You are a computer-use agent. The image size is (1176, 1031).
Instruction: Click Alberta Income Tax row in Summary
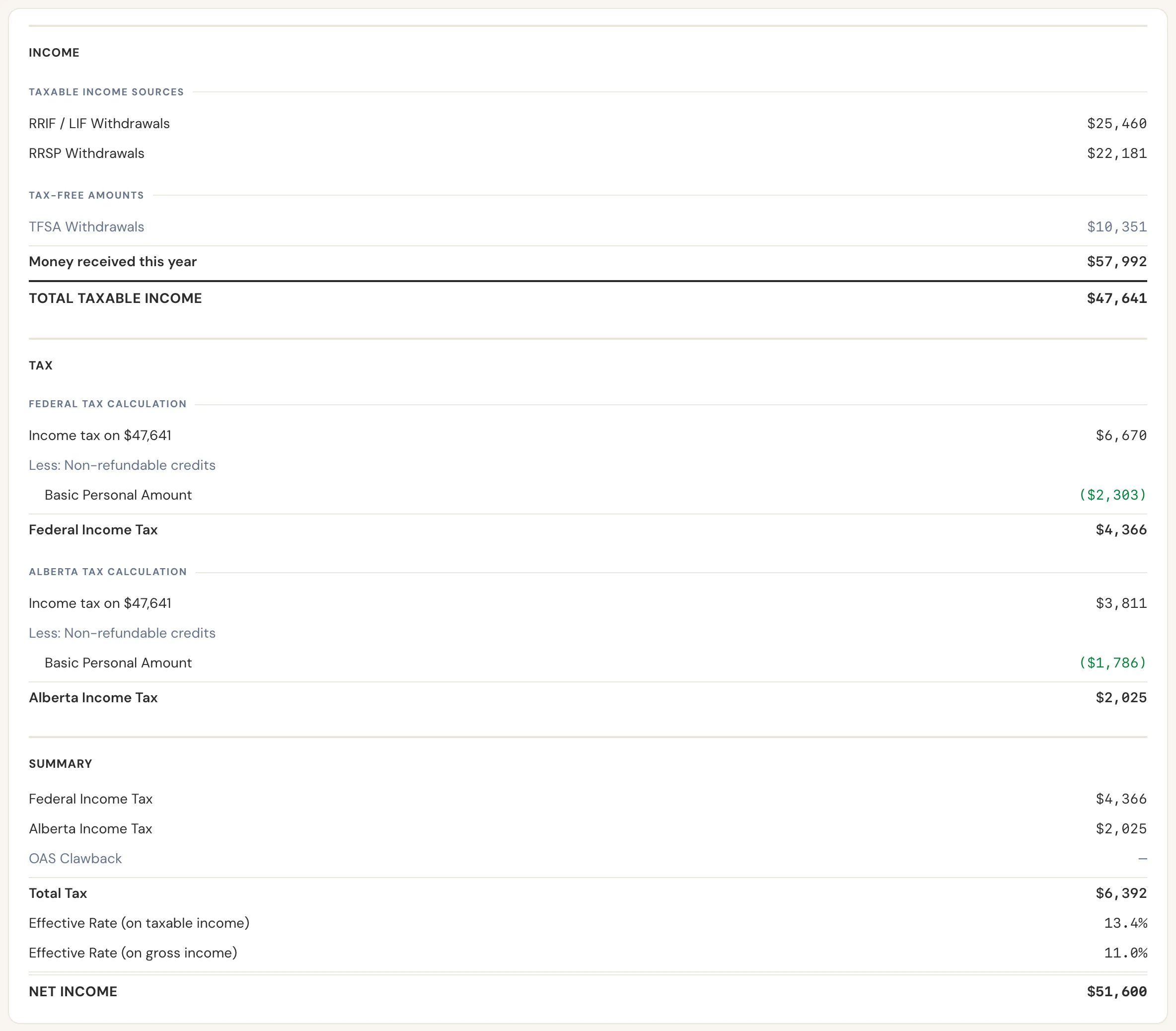(588, 829)
